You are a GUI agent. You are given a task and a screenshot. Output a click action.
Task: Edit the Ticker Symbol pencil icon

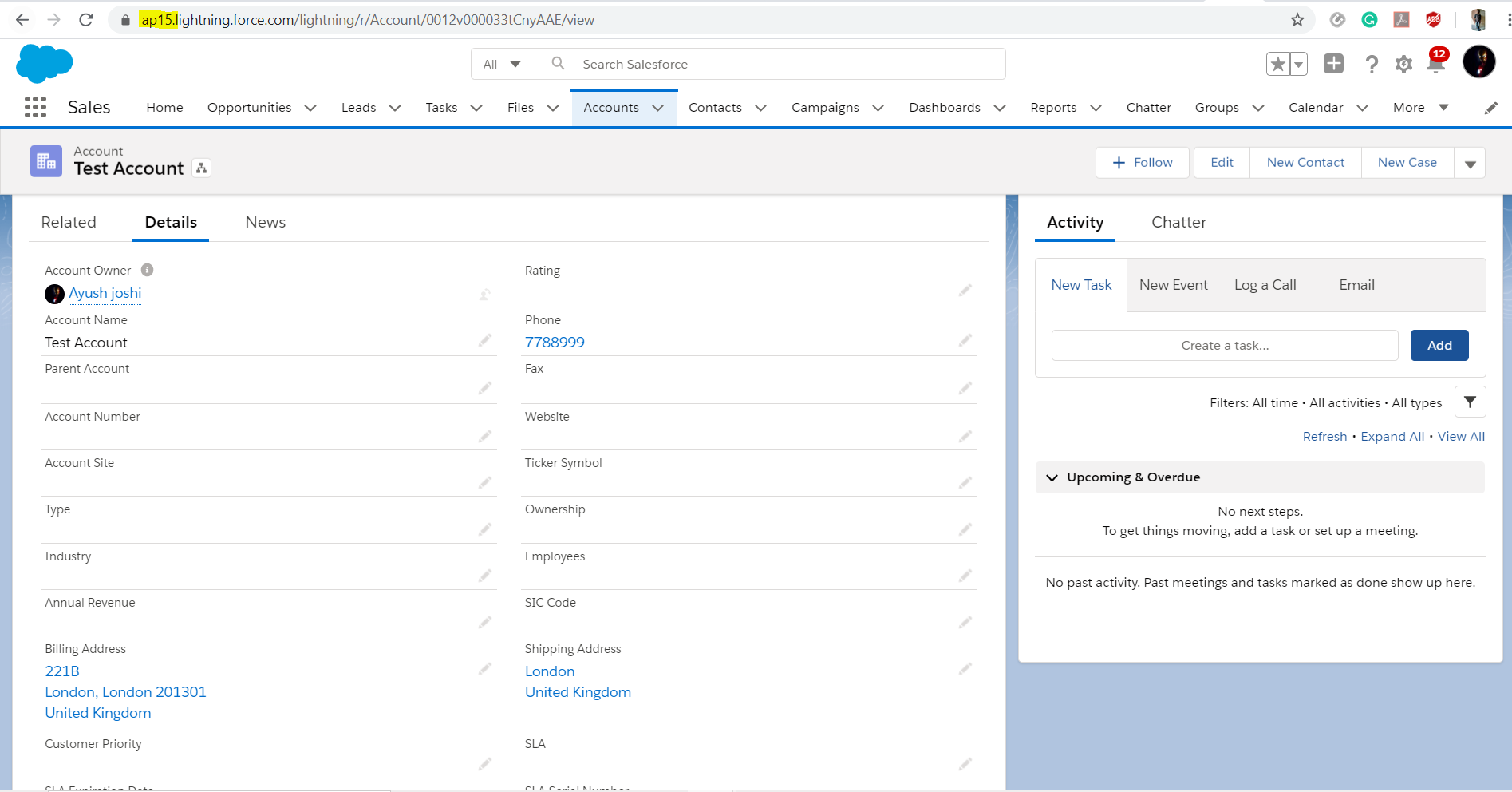pyautogui.click(x=965, y=482)
